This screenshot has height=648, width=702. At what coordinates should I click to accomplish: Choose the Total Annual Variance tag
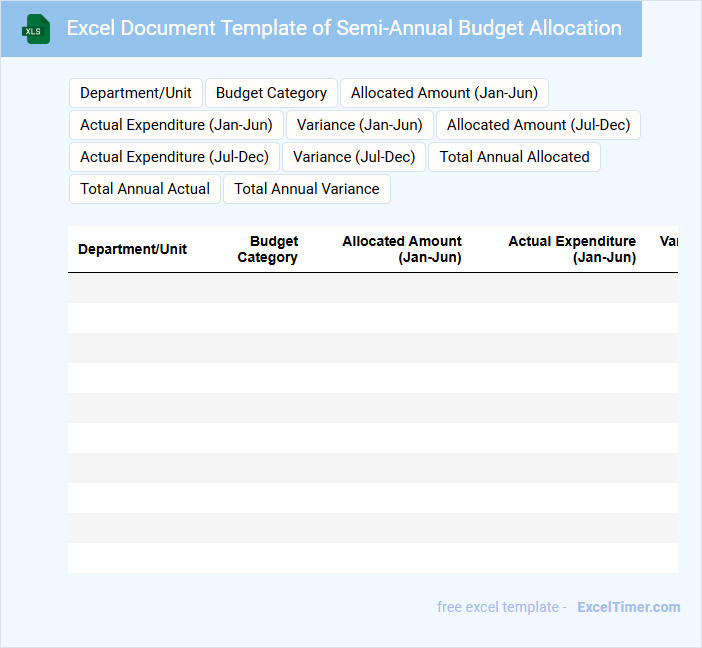point(307,189)
